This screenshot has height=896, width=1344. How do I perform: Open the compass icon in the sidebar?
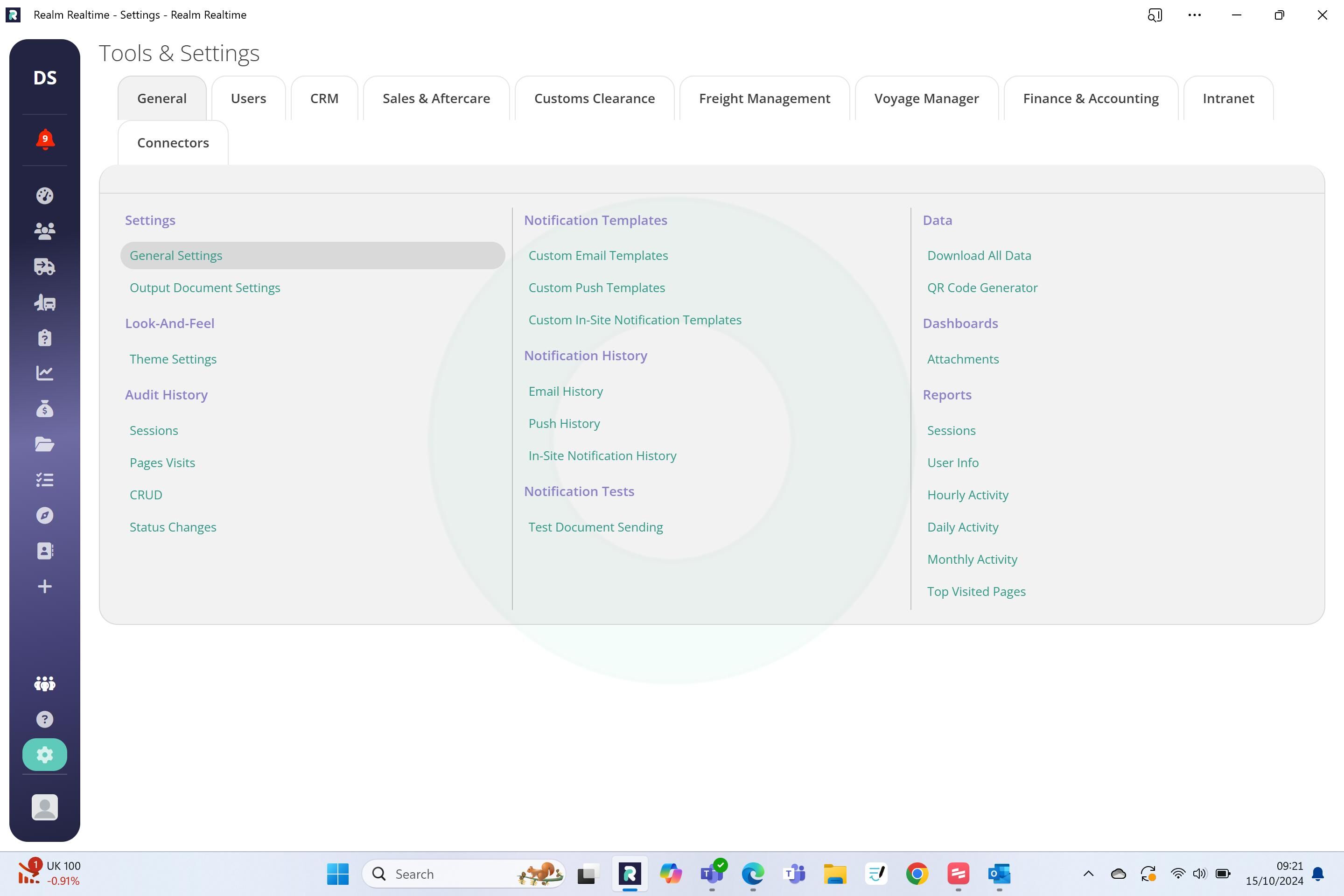pos(45,515)
